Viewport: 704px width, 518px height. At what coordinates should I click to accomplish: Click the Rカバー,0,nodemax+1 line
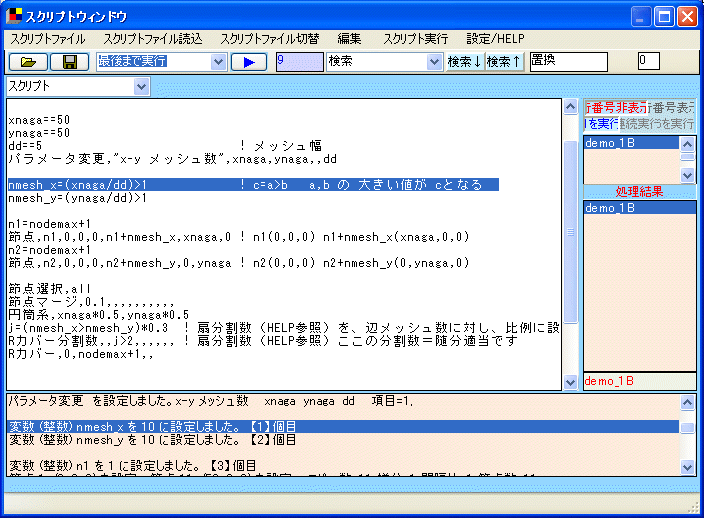point(81,354)
